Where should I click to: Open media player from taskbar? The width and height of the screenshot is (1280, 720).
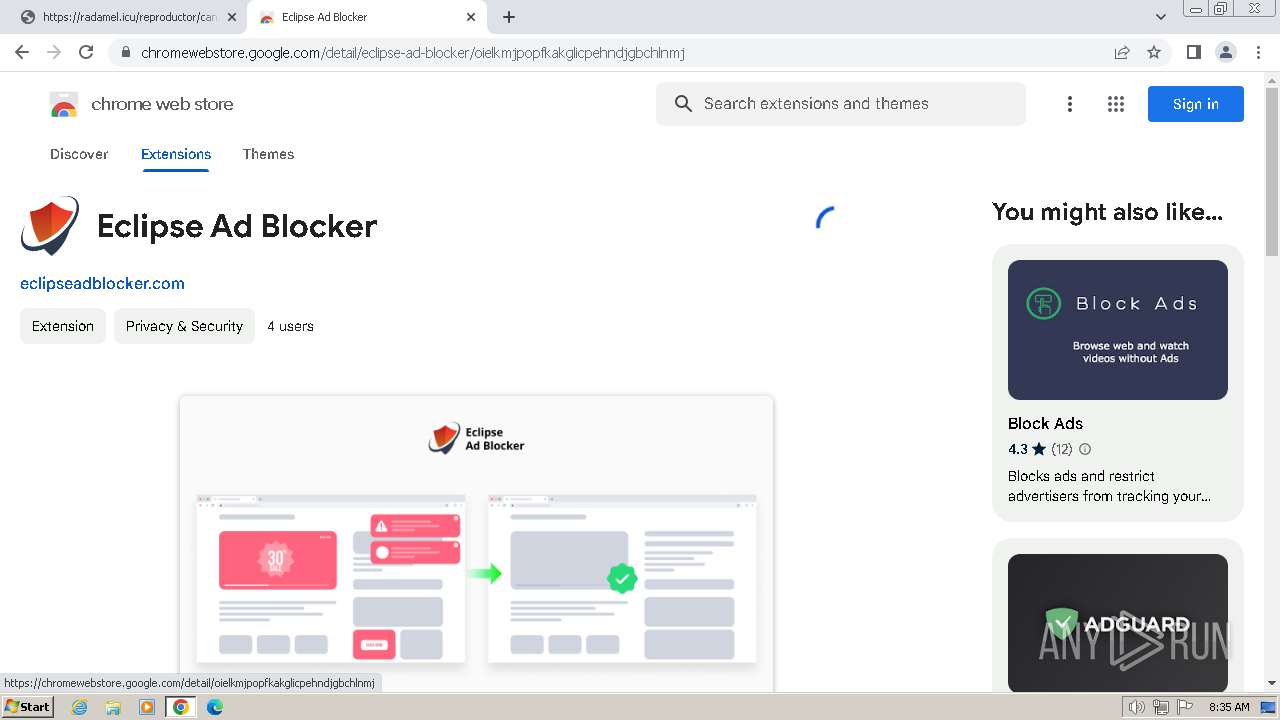click(x=147, y=707)
